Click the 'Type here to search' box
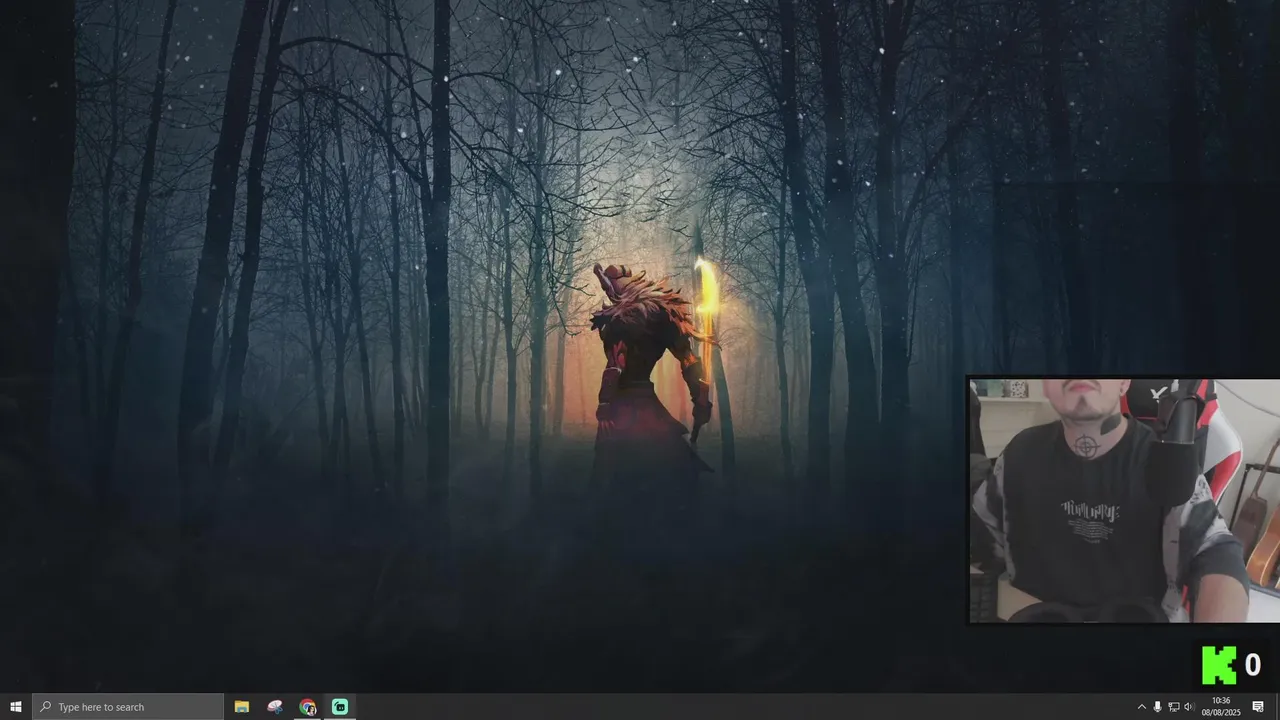This screenshot has height=720, width=1280. (x=128, y=707)
